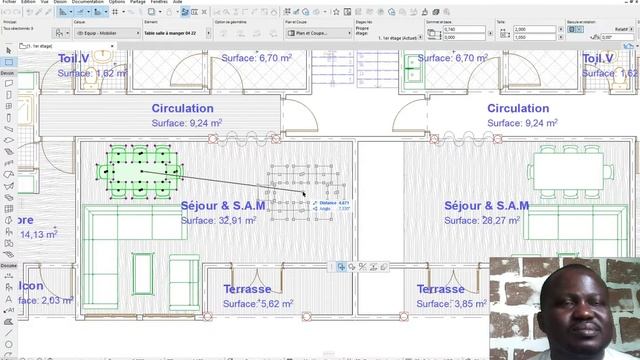Toggle the Ruler snap button in toolbar
640x360 pixels.
(98, 12)
